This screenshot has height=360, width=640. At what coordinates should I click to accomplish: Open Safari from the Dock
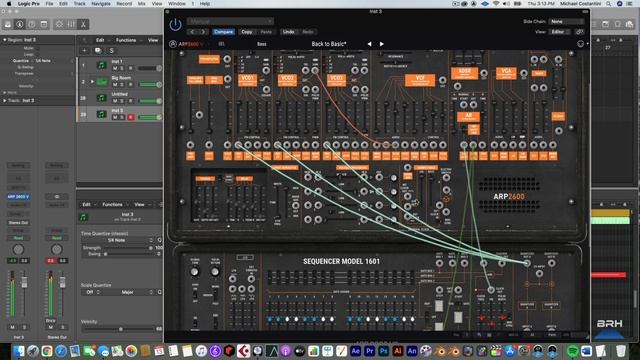(x=60, y=351)
